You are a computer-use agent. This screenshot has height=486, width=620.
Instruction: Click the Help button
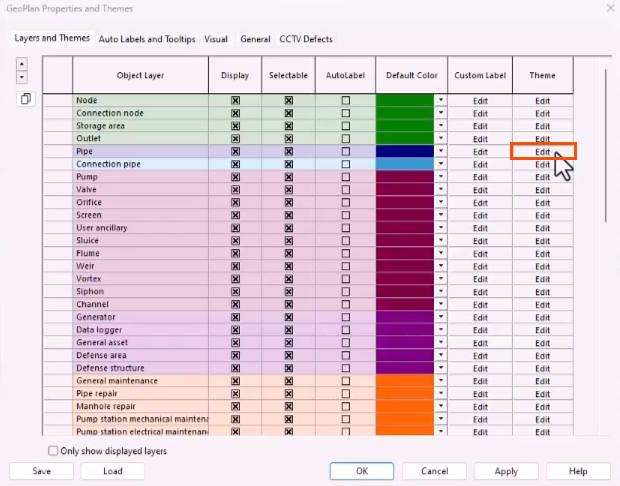tap(578, 471)
